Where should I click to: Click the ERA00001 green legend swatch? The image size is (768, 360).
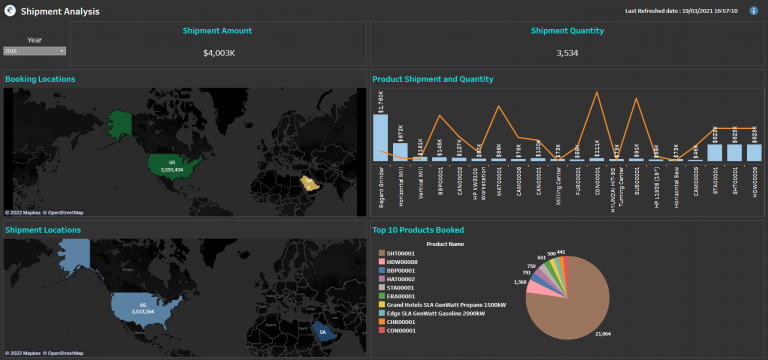[382, 296]
